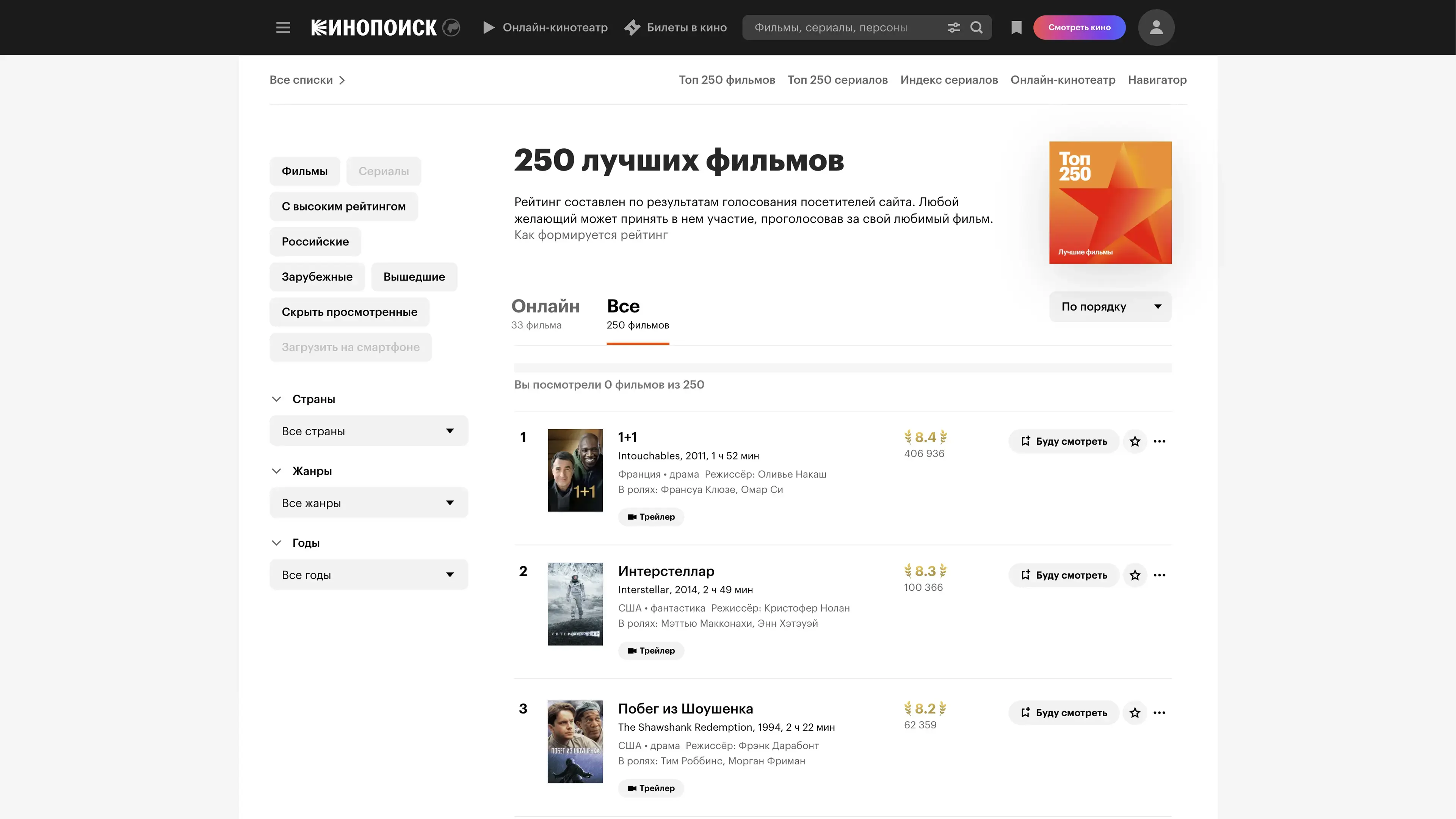1456x819 pixels.
Task: Enable С высоким рейтингом filter
Action: click(344, 206)
